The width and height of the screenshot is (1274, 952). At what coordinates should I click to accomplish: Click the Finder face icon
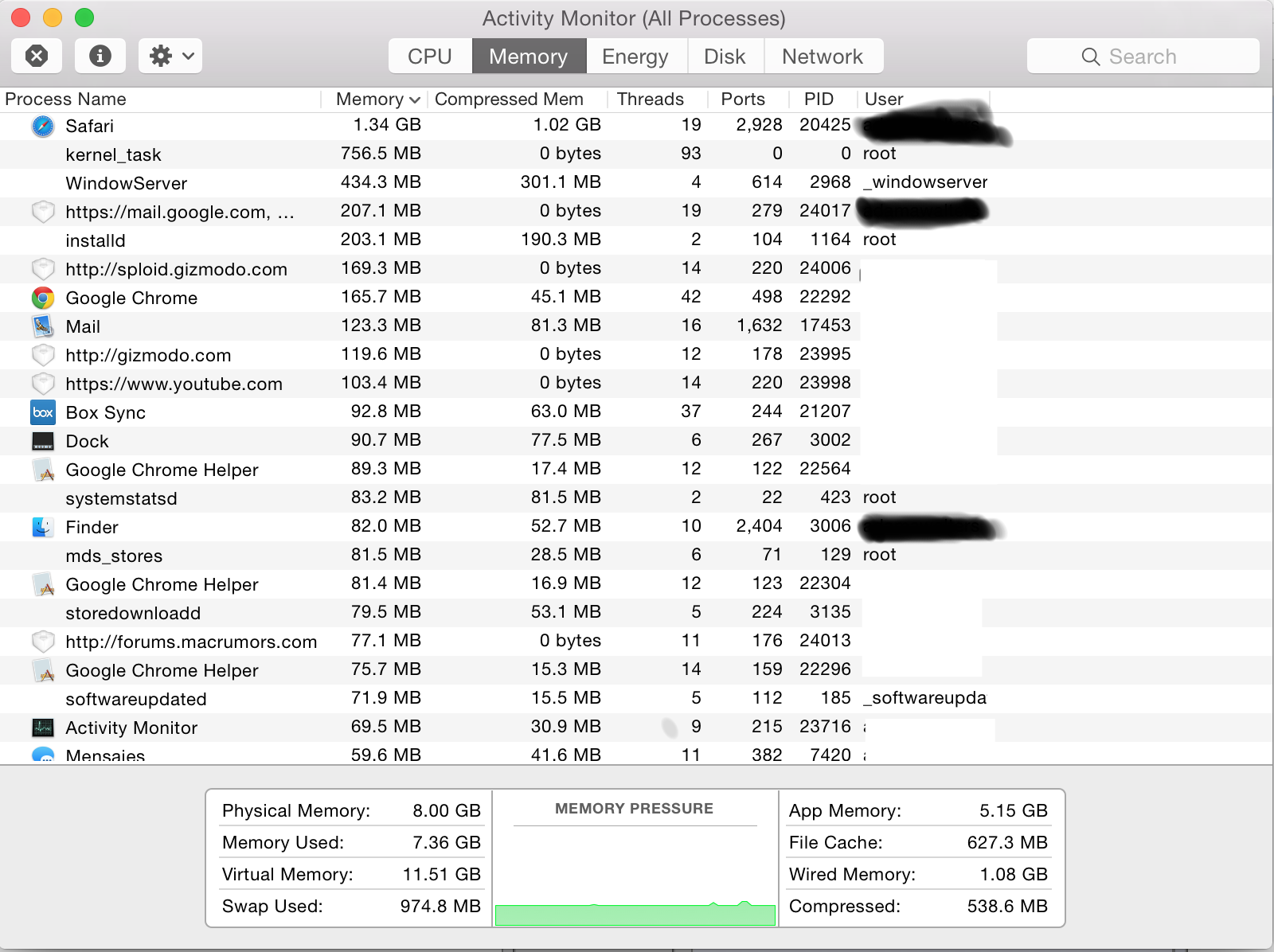coord(43,527)
